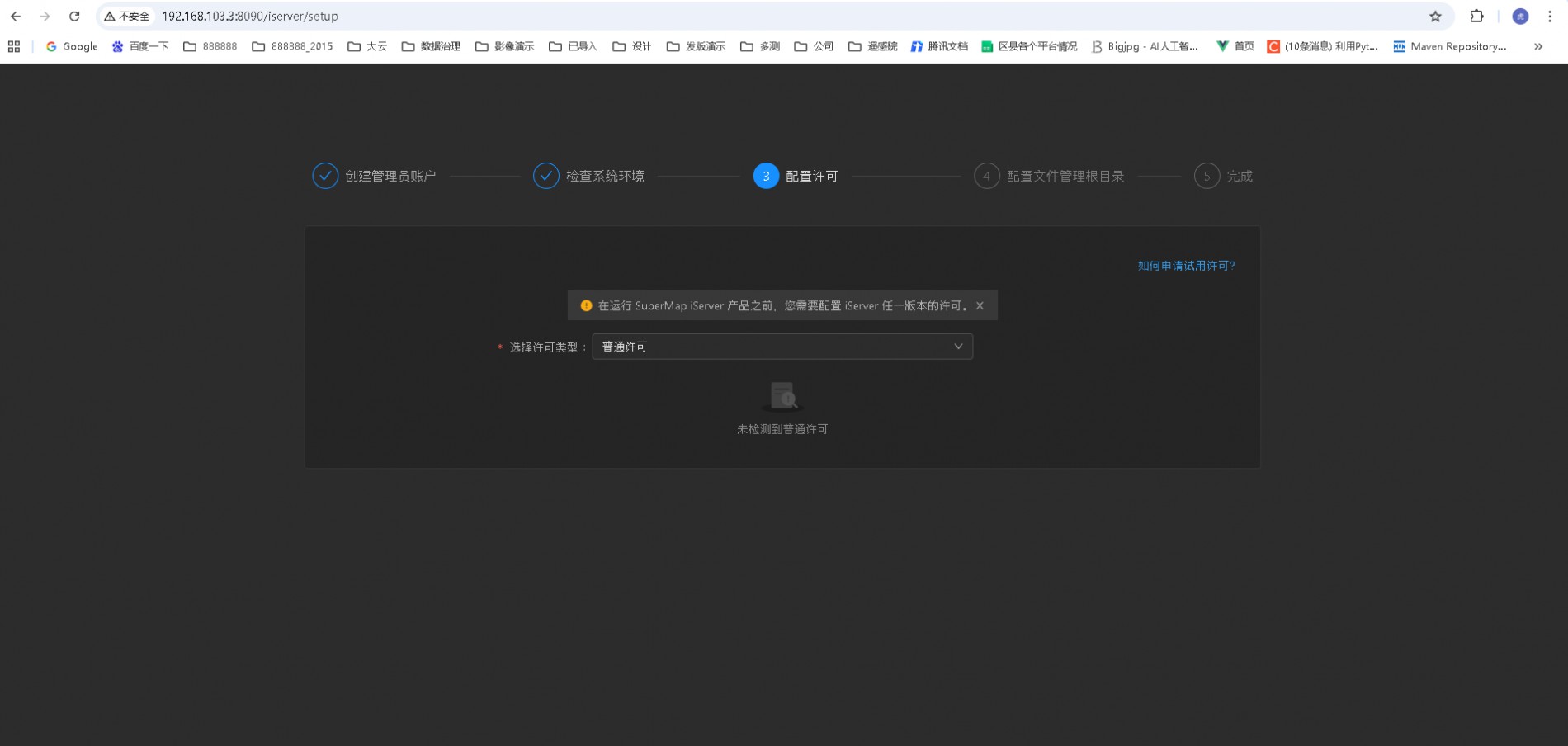Click the 不安全 site security indicator
This screenshot has height=746, width=1568.
point(127,17)
